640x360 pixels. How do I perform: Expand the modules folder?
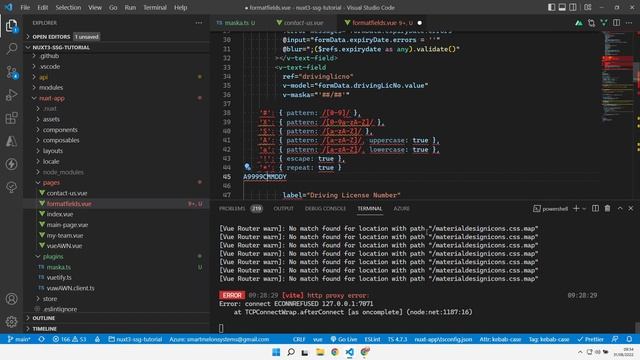point(51,87)
